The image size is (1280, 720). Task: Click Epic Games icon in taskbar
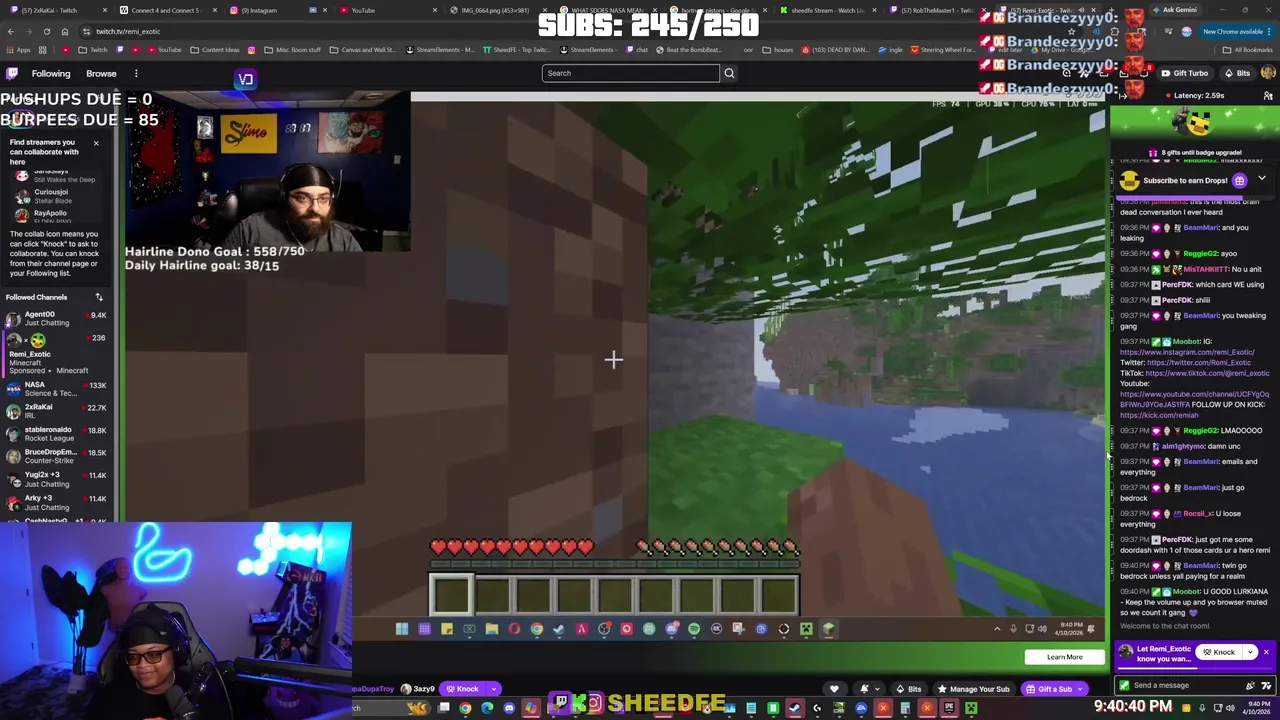point(949,708)
